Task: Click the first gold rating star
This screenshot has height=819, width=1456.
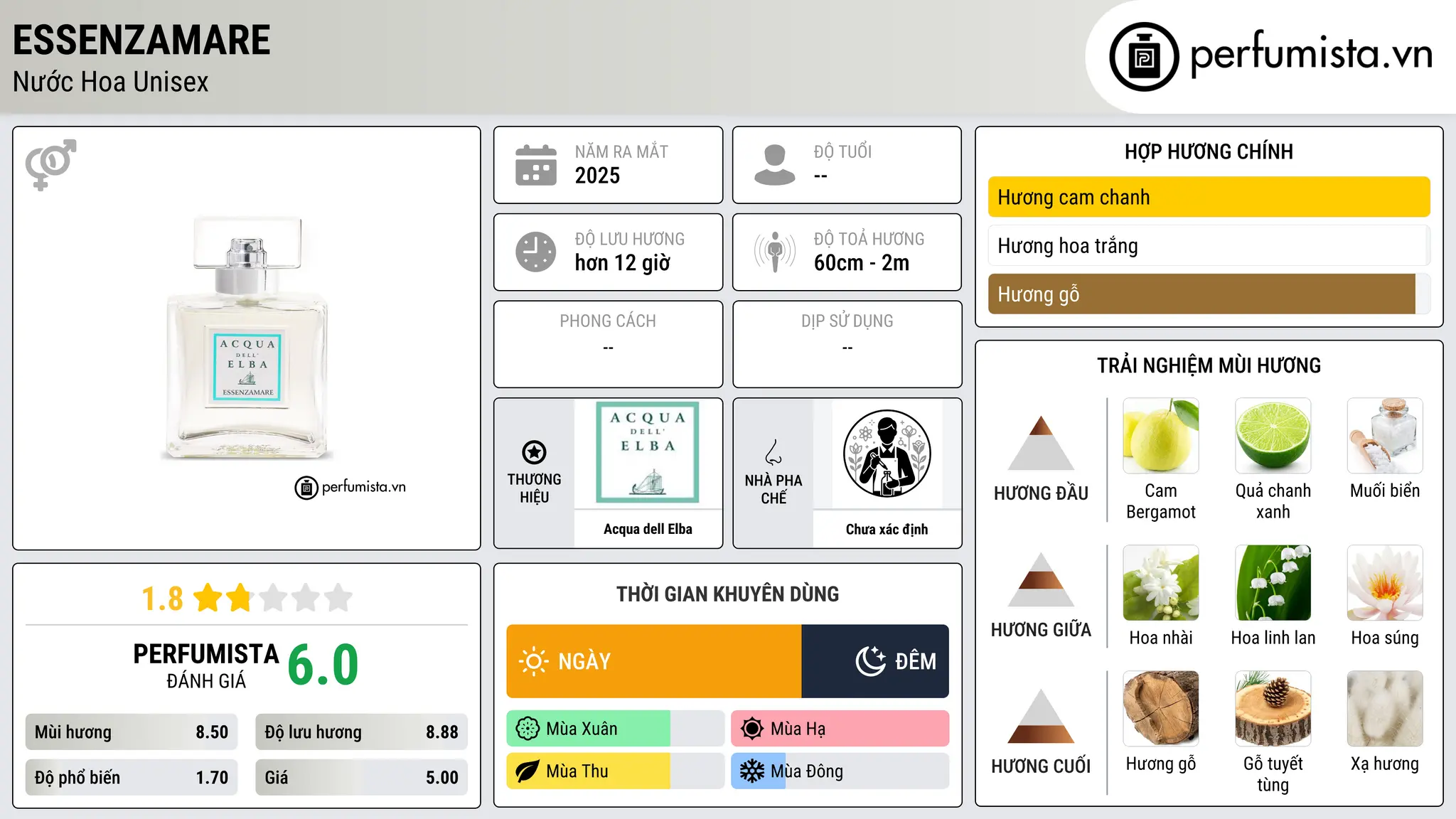Action: coord(208,598)
